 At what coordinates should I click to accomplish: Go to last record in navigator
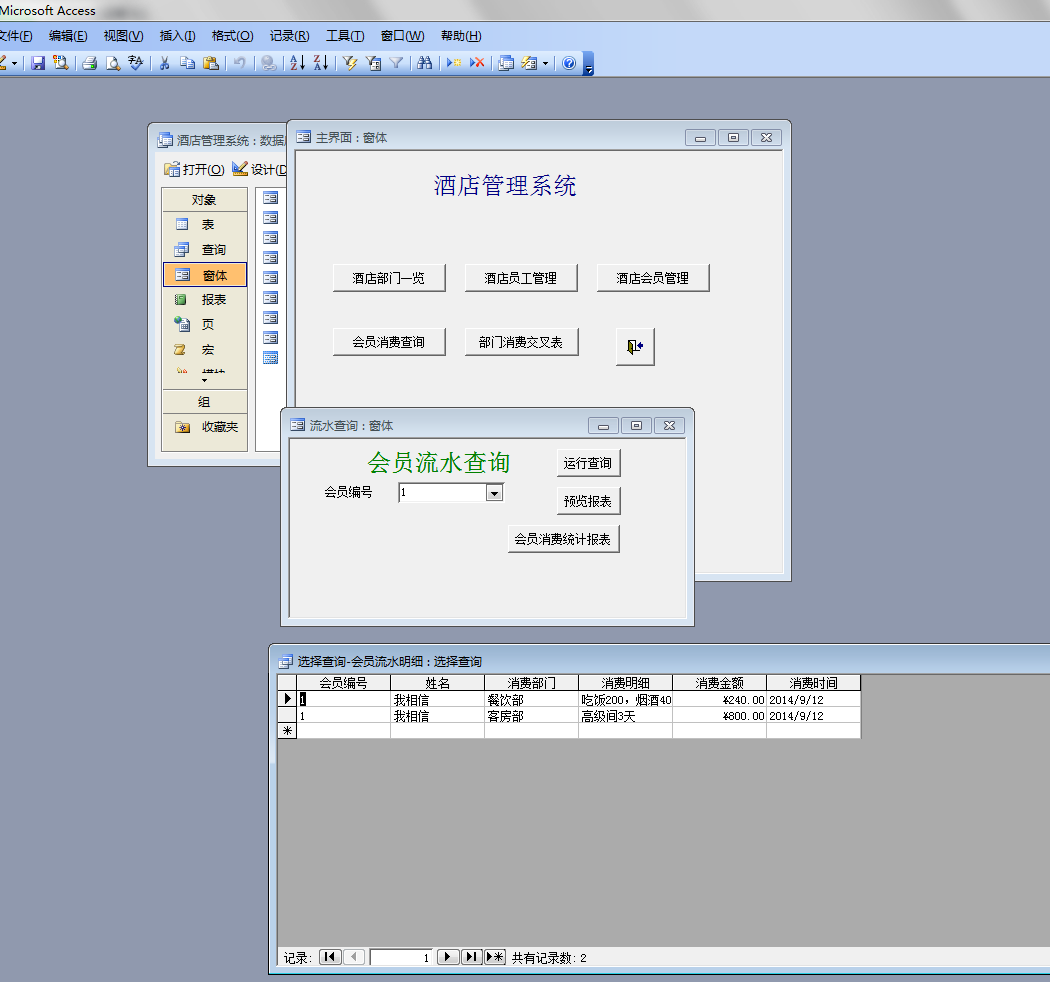pos(471,957)
